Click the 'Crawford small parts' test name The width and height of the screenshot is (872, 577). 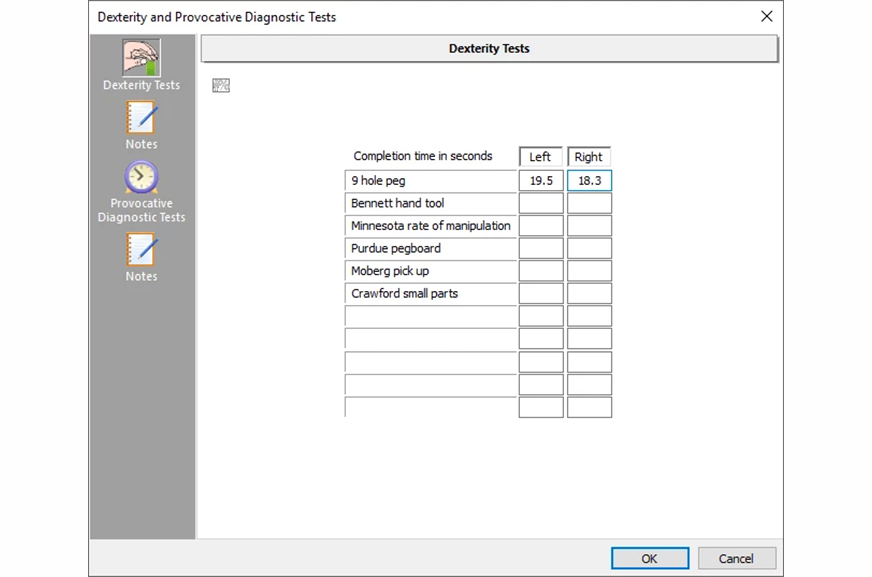(x=431, y=294)
